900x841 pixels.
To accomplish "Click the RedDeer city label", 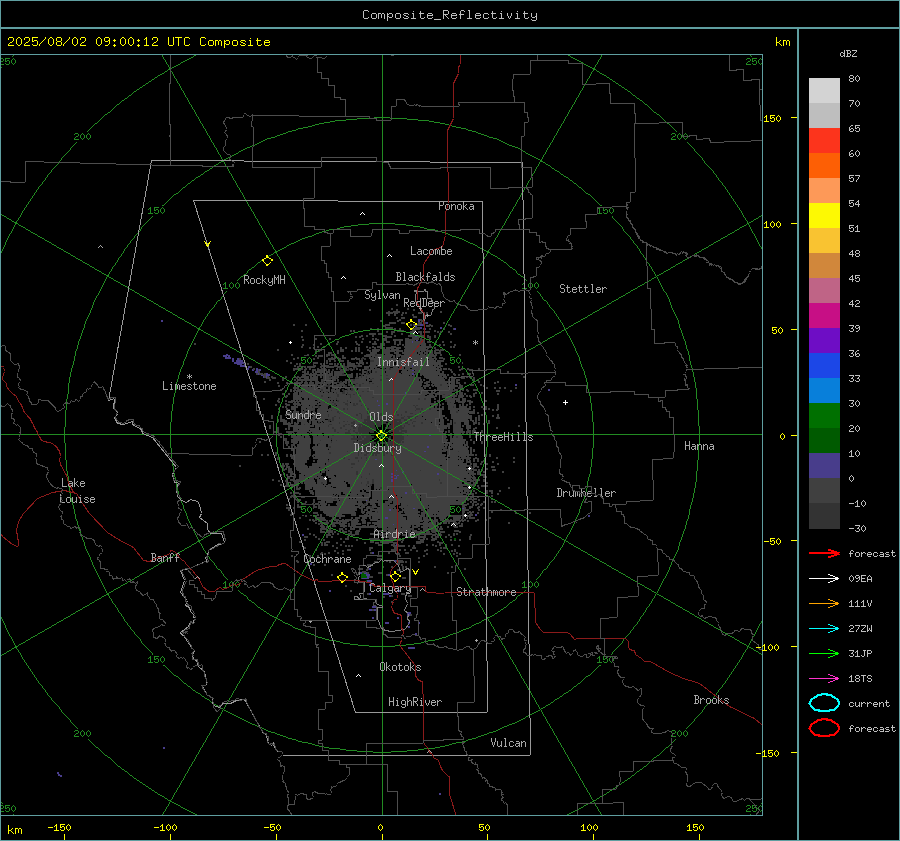I will click(424, 303).
